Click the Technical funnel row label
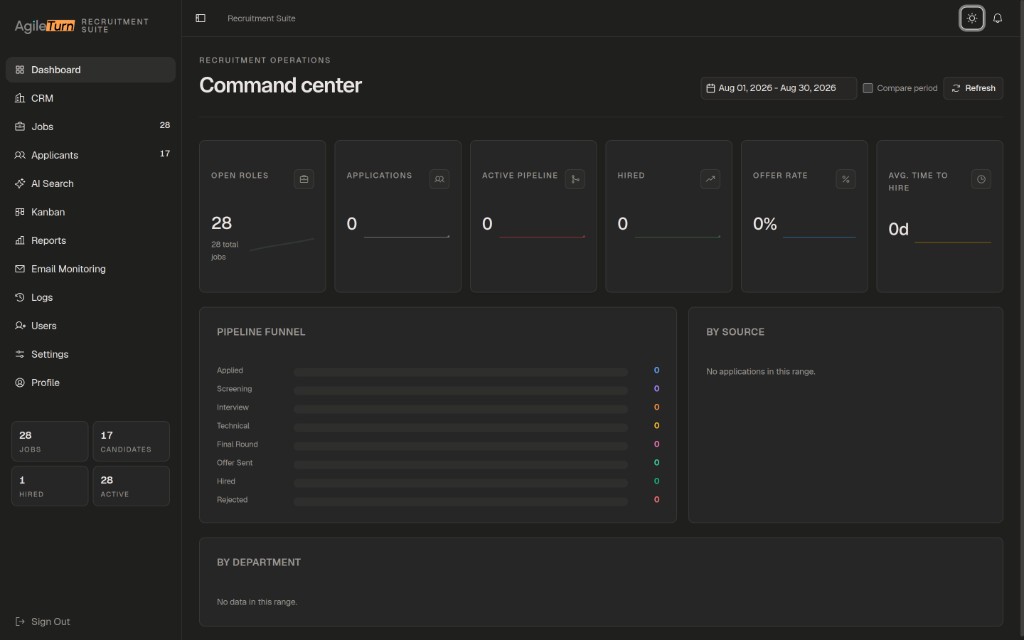This screenshot has height=640, width=1024. [x=233, y=426]
